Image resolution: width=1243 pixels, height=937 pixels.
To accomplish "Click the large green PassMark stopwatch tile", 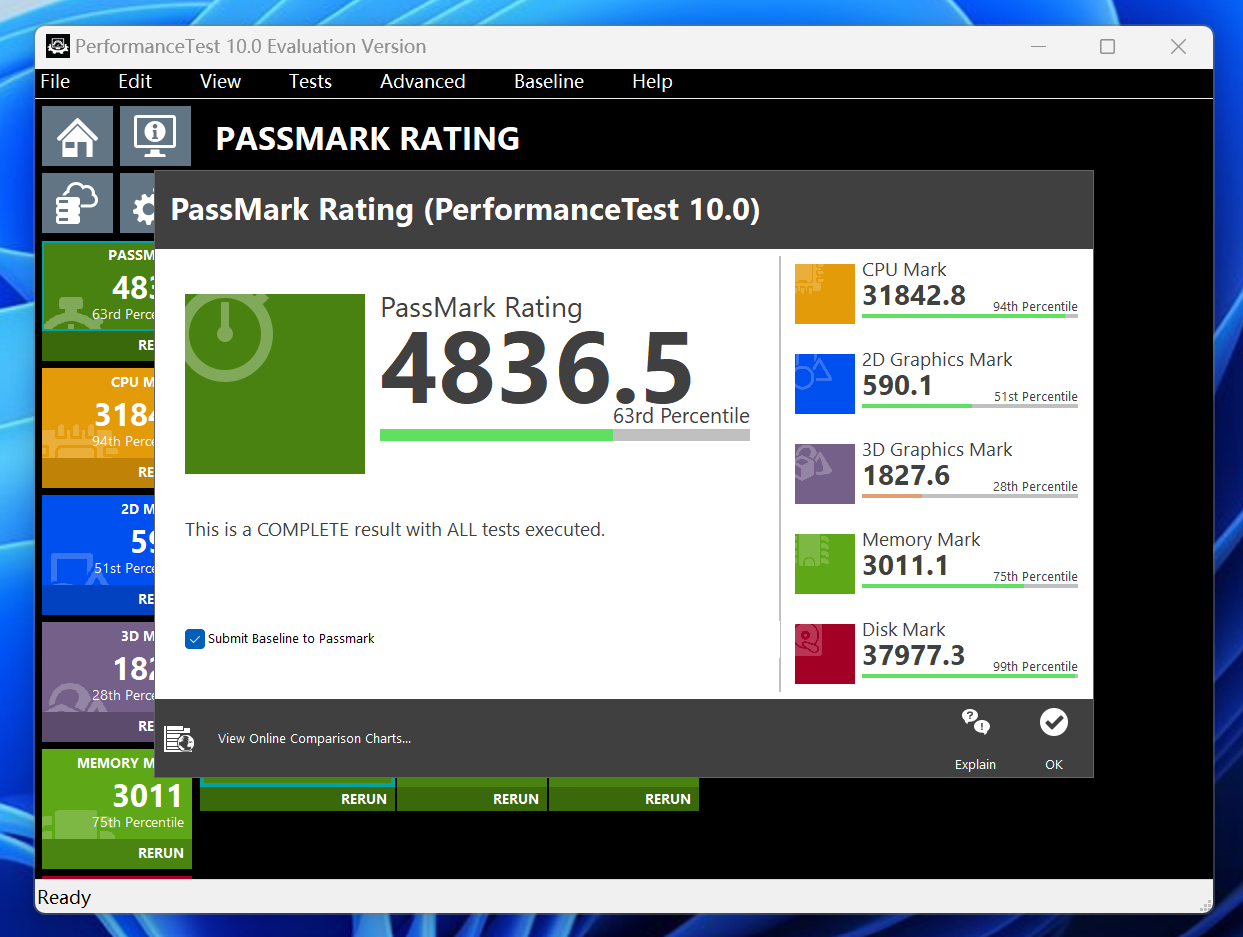I will pyautogui.click(x=275, y=384).
